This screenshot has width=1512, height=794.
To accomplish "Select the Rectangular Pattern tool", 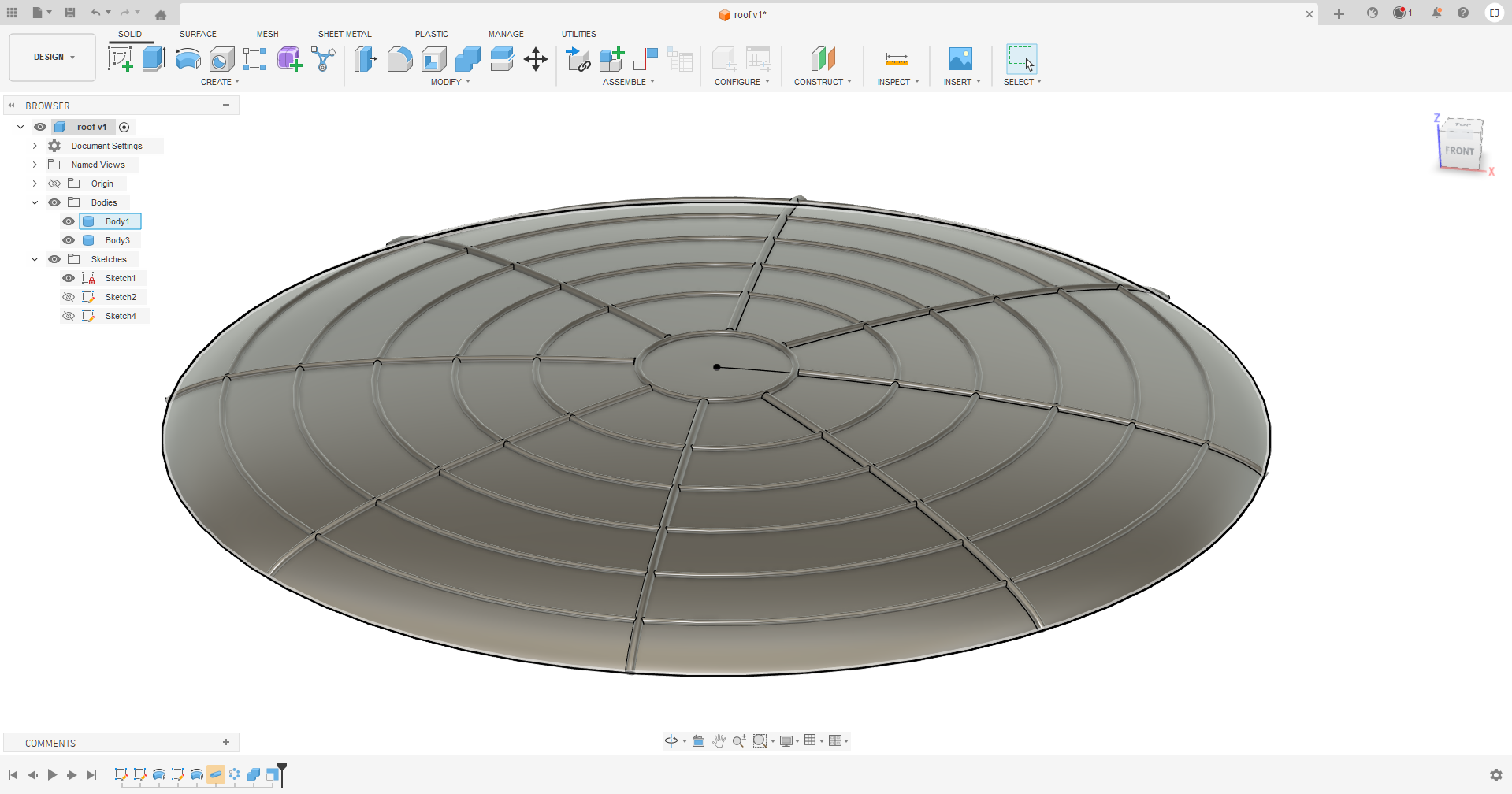I will click(x=254, y=59).
